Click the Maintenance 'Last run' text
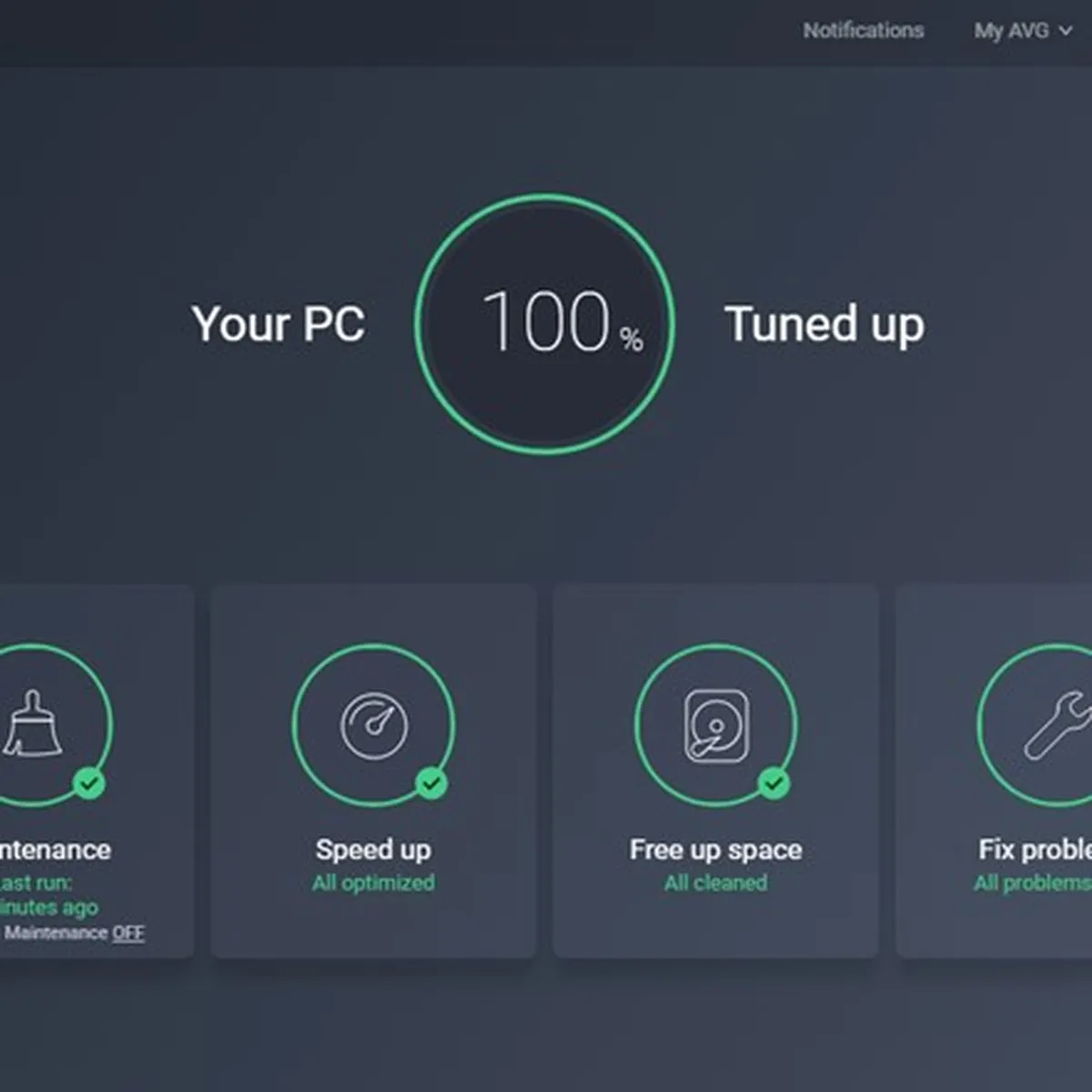1092x1092 pixels. [x=35, y=883]
